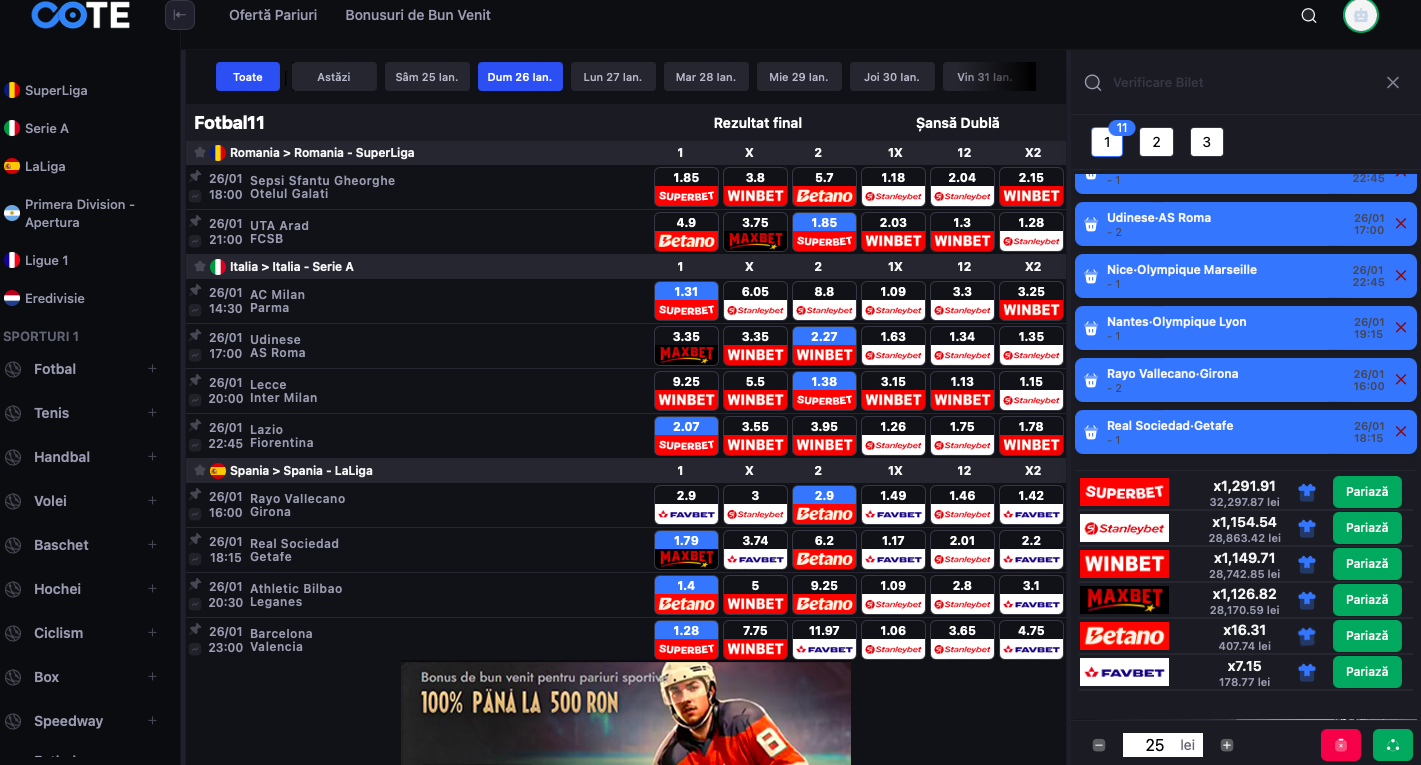Remove Nantes-Olympique Lyon from bet slip
Image resolution: width=1421 pixels, height=765 pixels.
point(1400,327)
